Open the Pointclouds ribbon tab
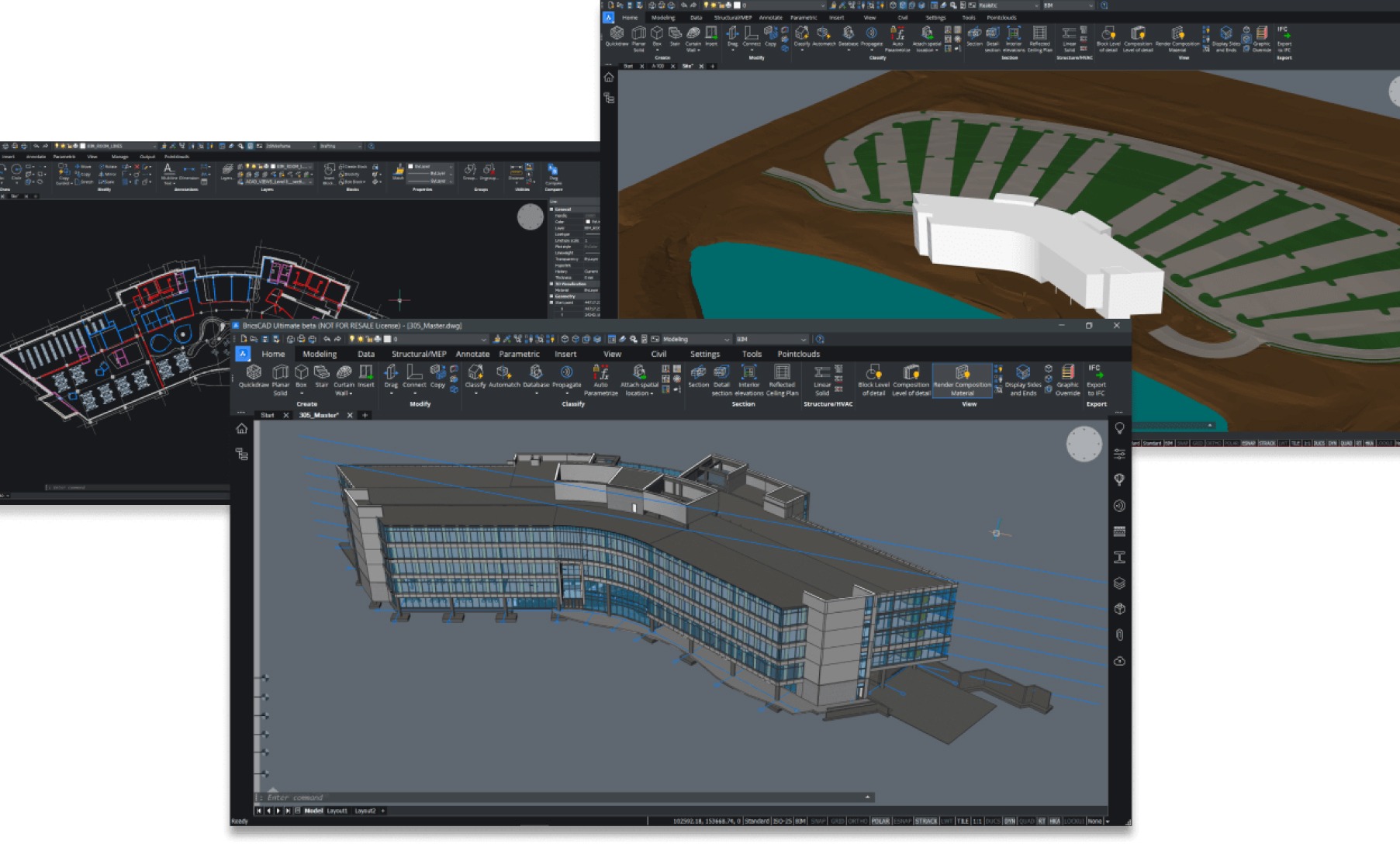 point(798,354)
